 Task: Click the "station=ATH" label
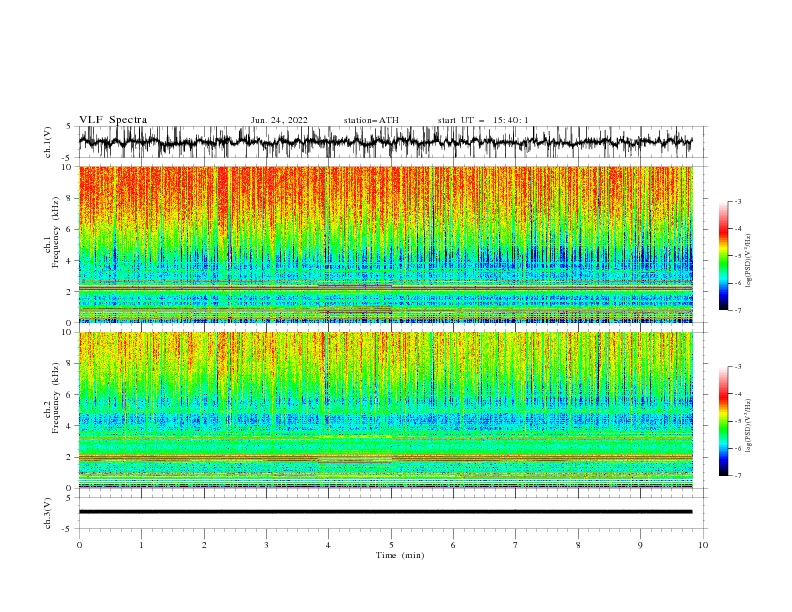click(x=371, y=120)
